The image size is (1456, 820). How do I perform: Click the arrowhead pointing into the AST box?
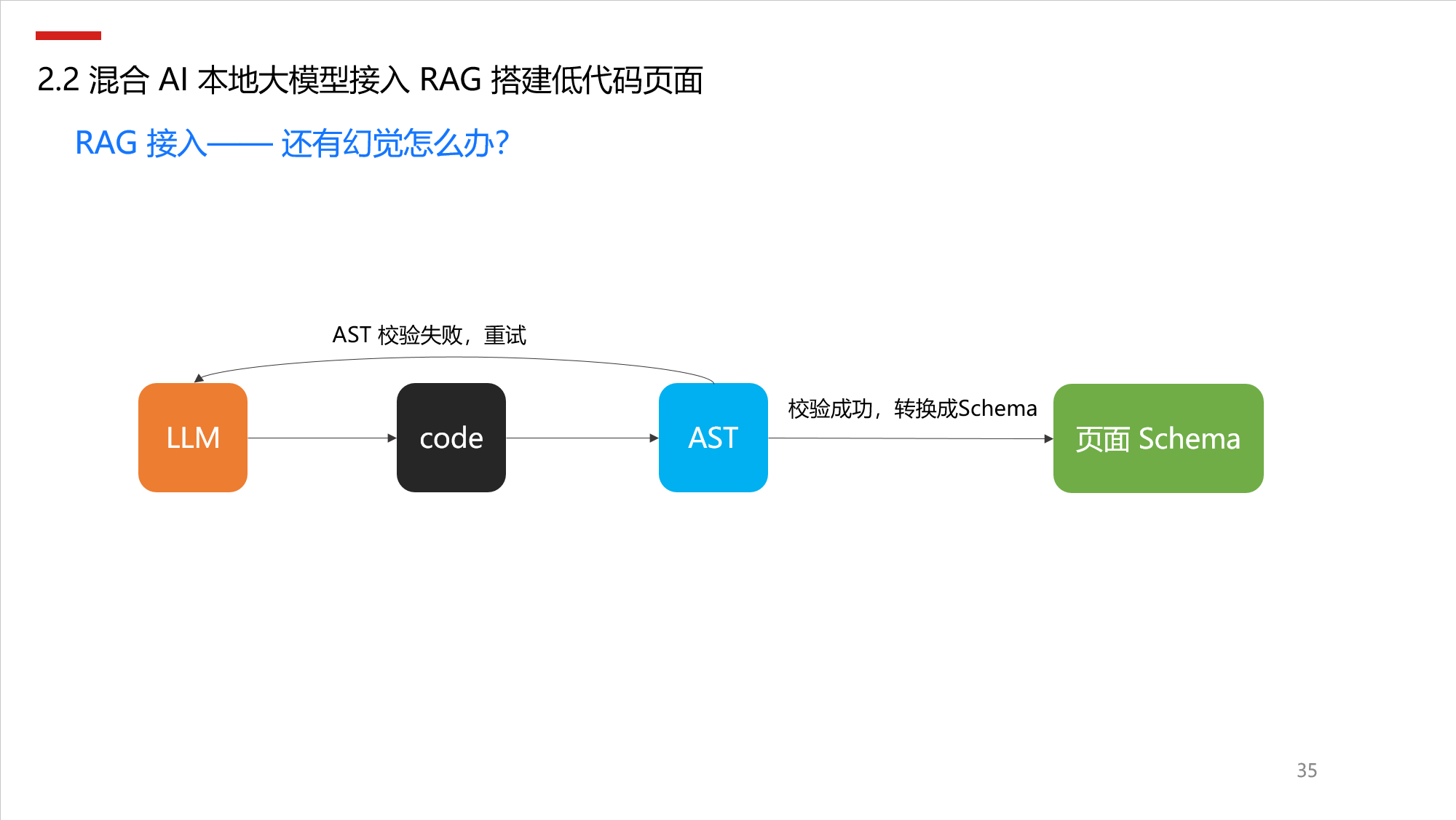tap(654, 438)
